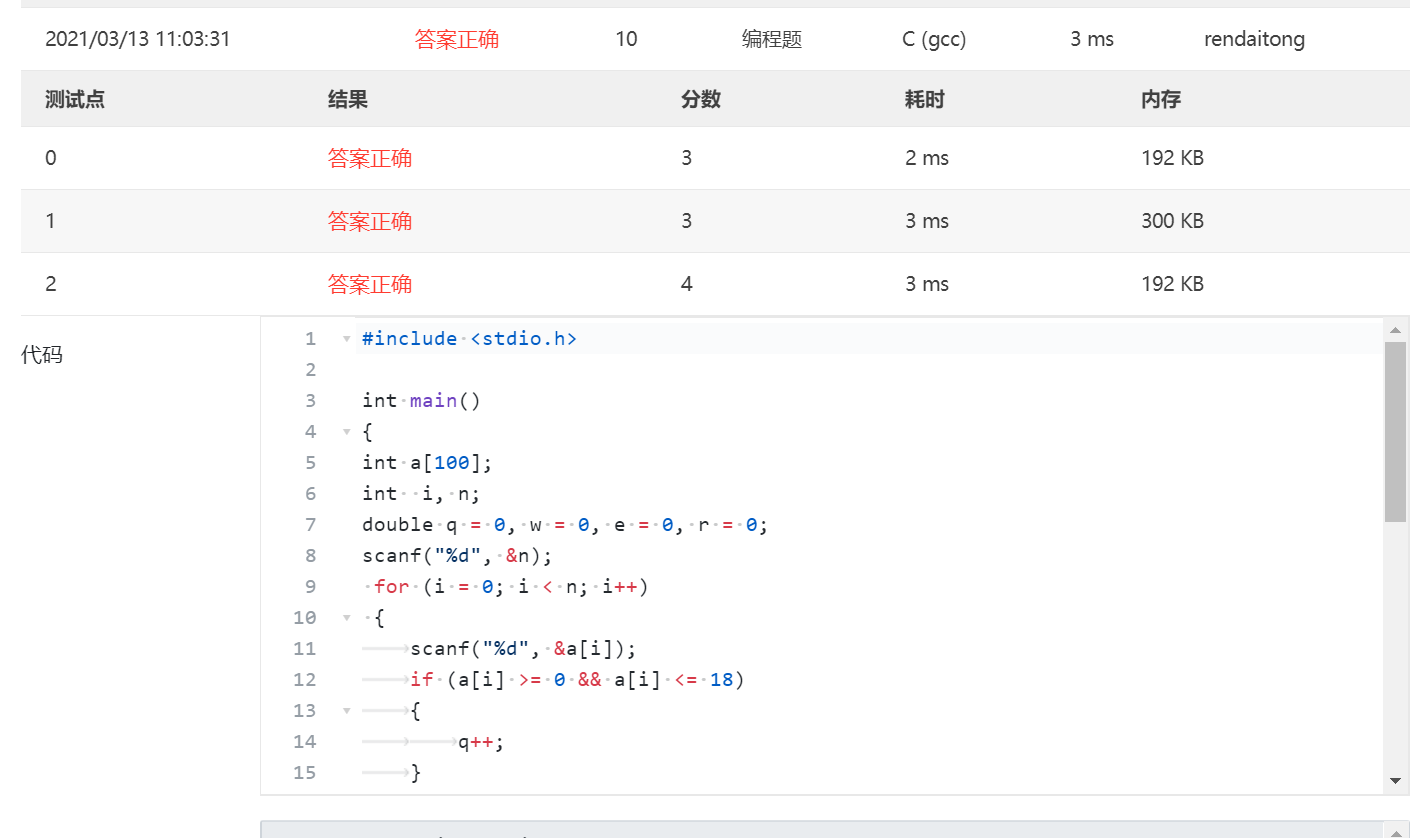Image resolution: width=1420 pixels, height=838 pixels.
Task: Click the scanf("%d", &a[i]); line
Action: [523, 649]
